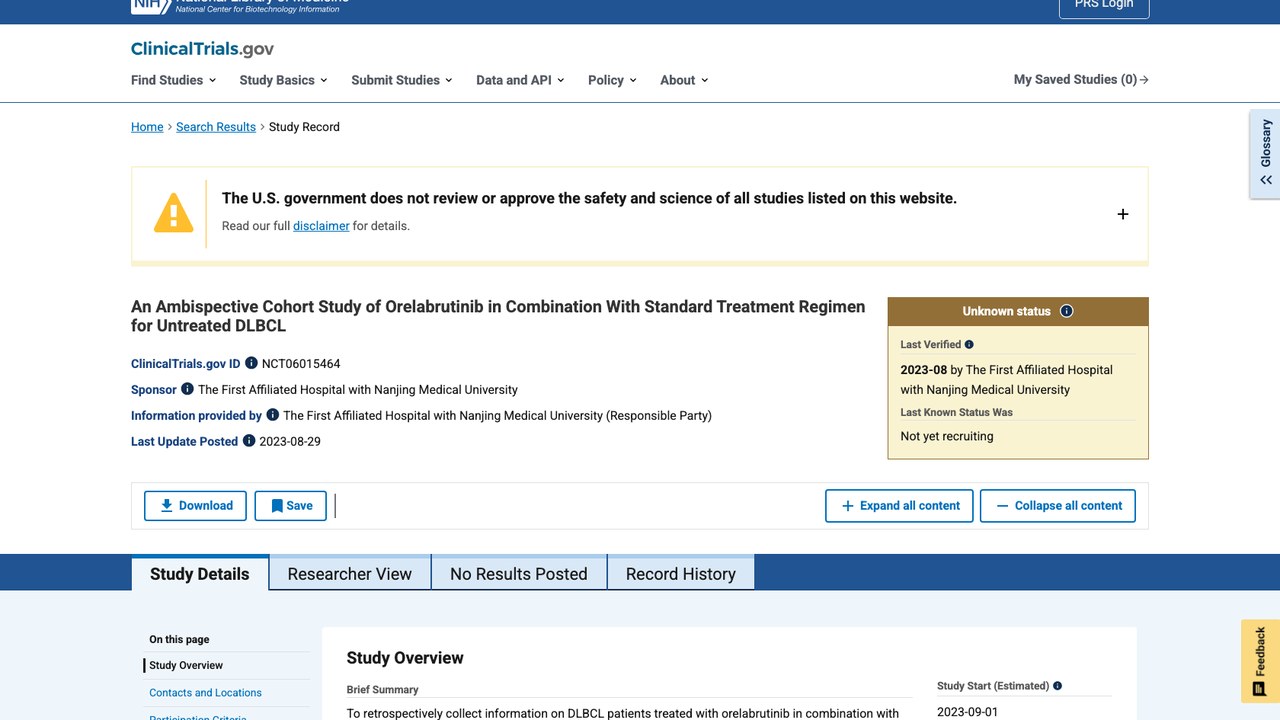Click the Download button
This screenshot has width=1280, height=720.
[195, 506]
